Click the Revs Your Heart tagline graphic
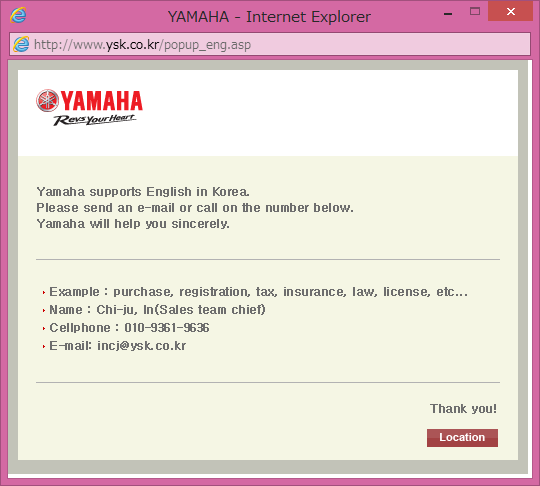540x486 pixels. tap(95, 120)
